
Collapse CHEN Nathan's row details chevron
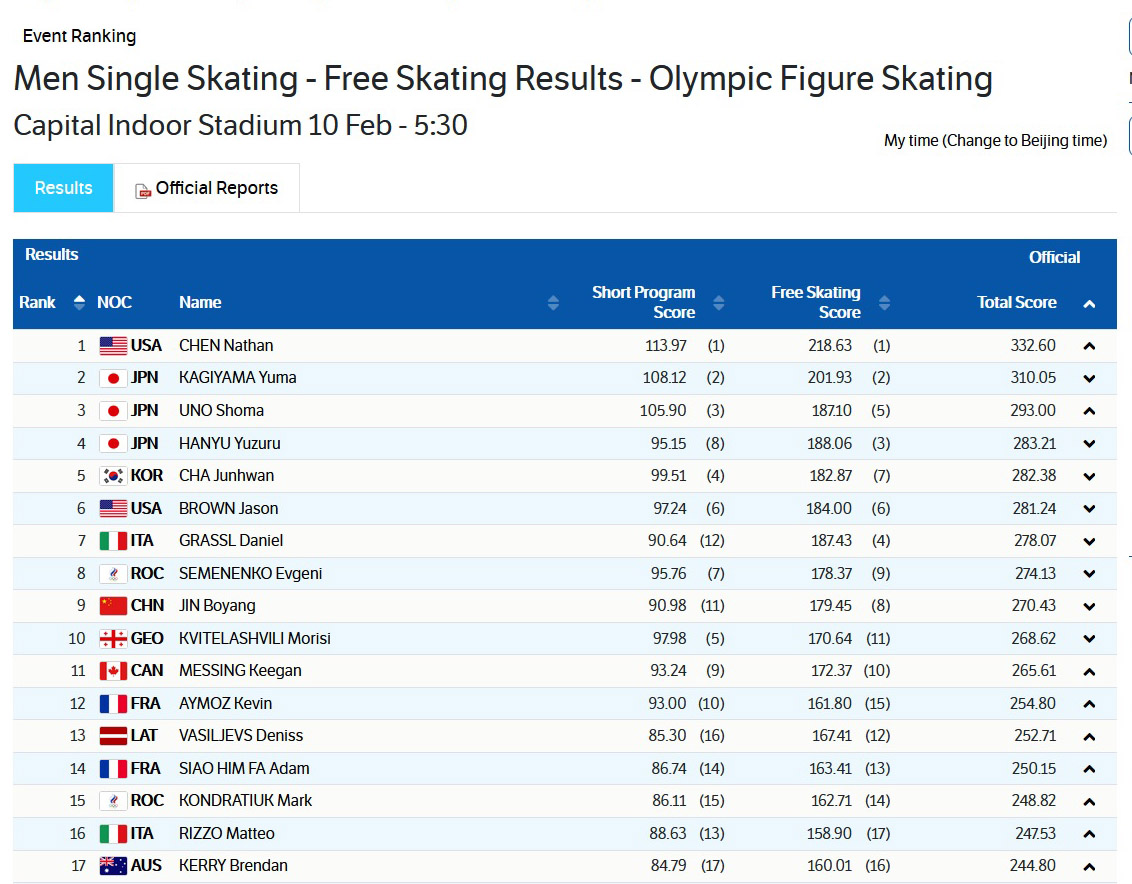coord(1089,346)
